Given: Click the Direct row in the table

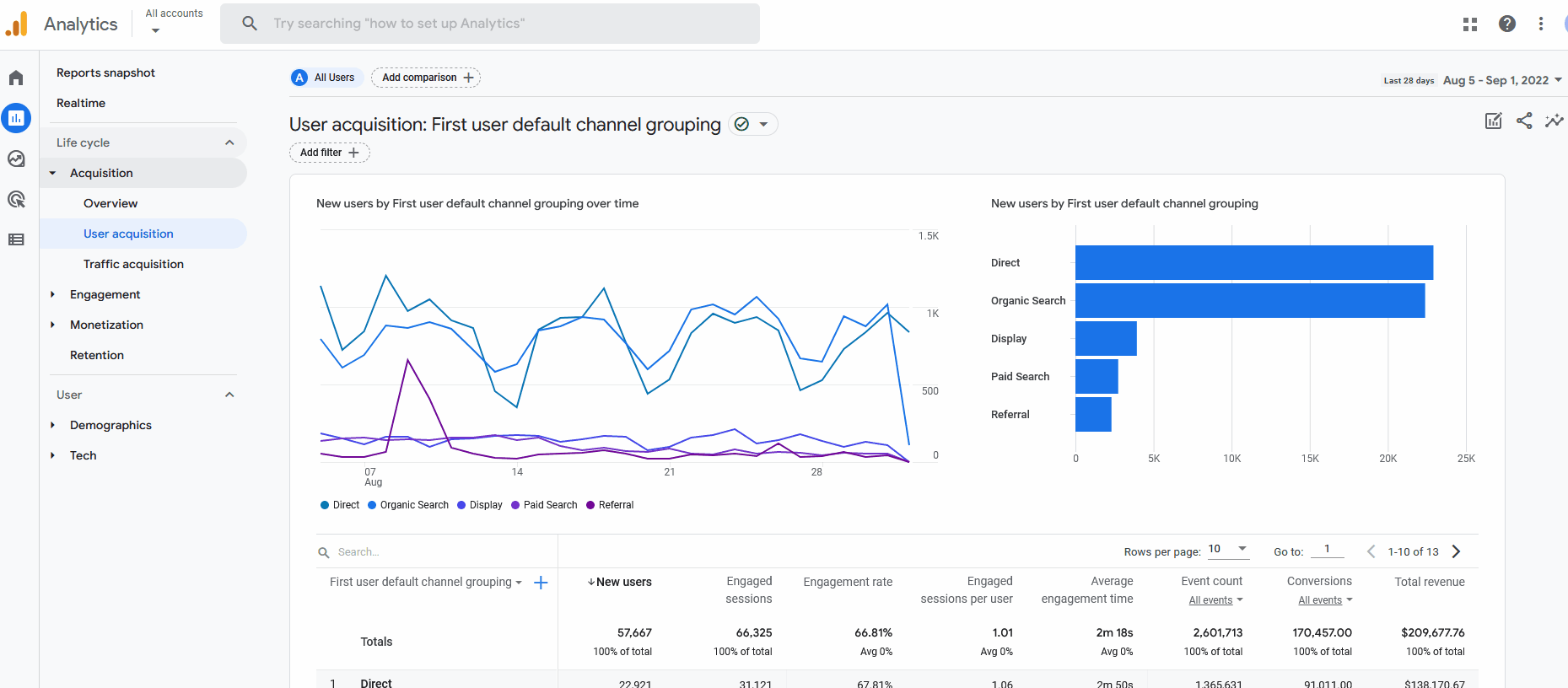Looking at the screenshot, I should click(x=897, y=680).
